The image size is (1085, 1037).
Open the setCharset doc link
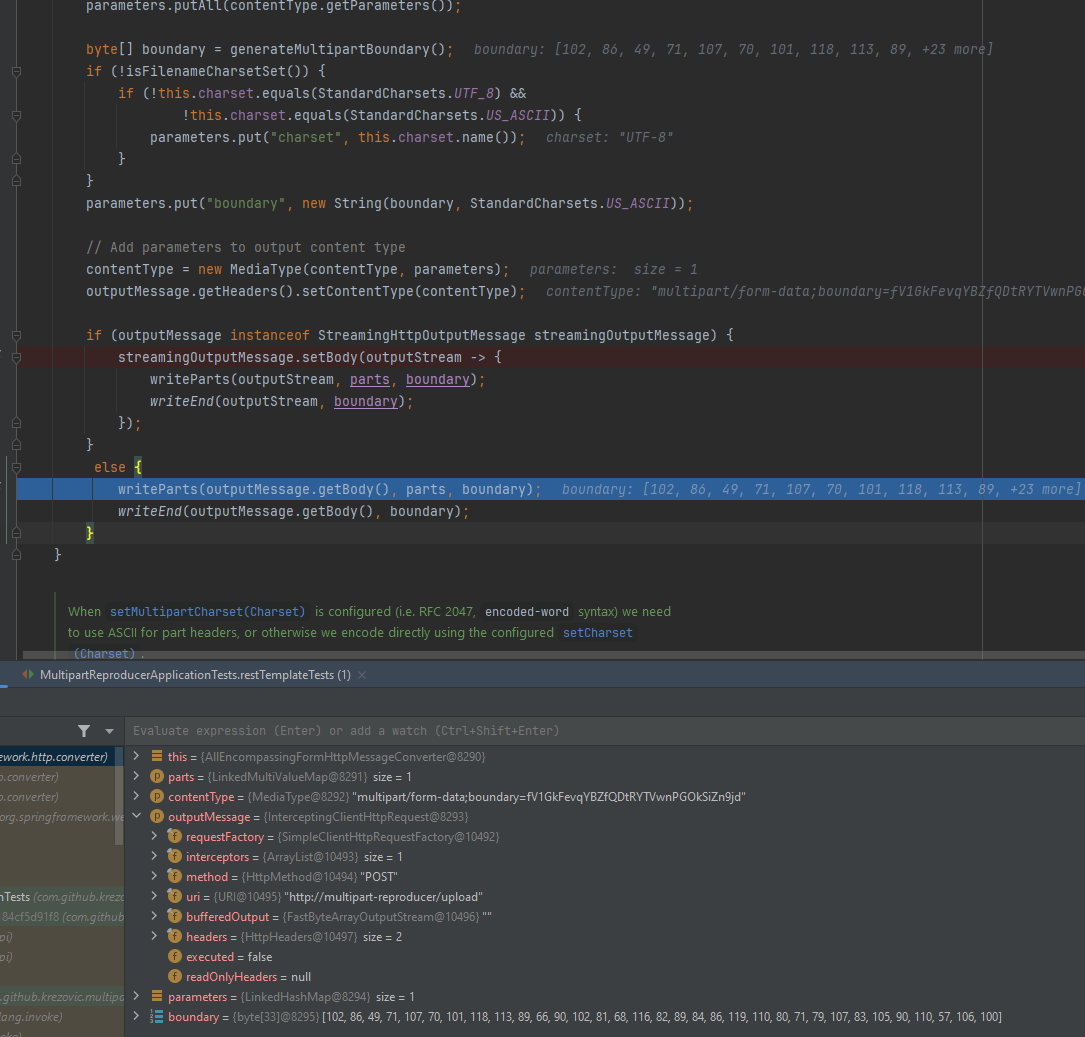click(598, 632)
